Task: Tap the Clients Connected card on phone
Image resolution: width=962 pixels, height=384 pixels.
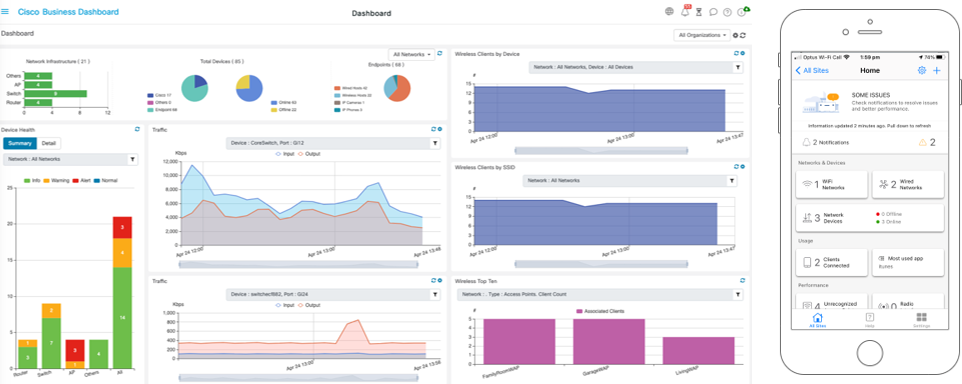Action: pos(831,263)
